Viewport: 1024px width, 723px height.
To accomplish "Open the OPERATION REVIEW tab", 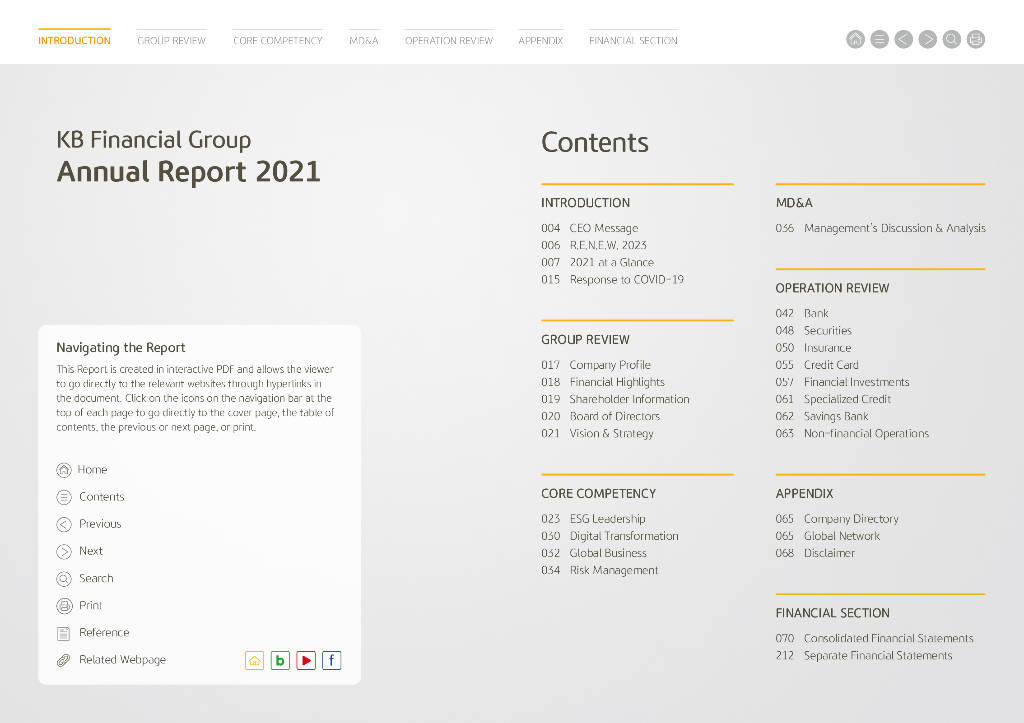I will point(449,40).
